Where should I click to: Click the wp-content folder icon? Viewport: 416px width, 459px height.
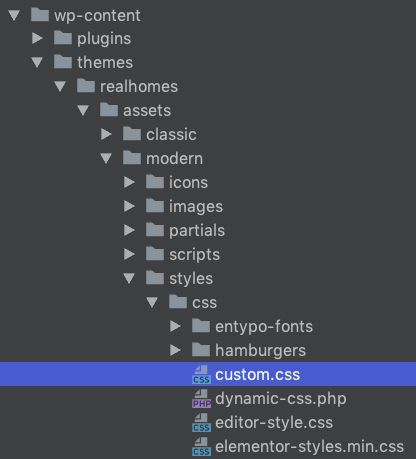40,15
